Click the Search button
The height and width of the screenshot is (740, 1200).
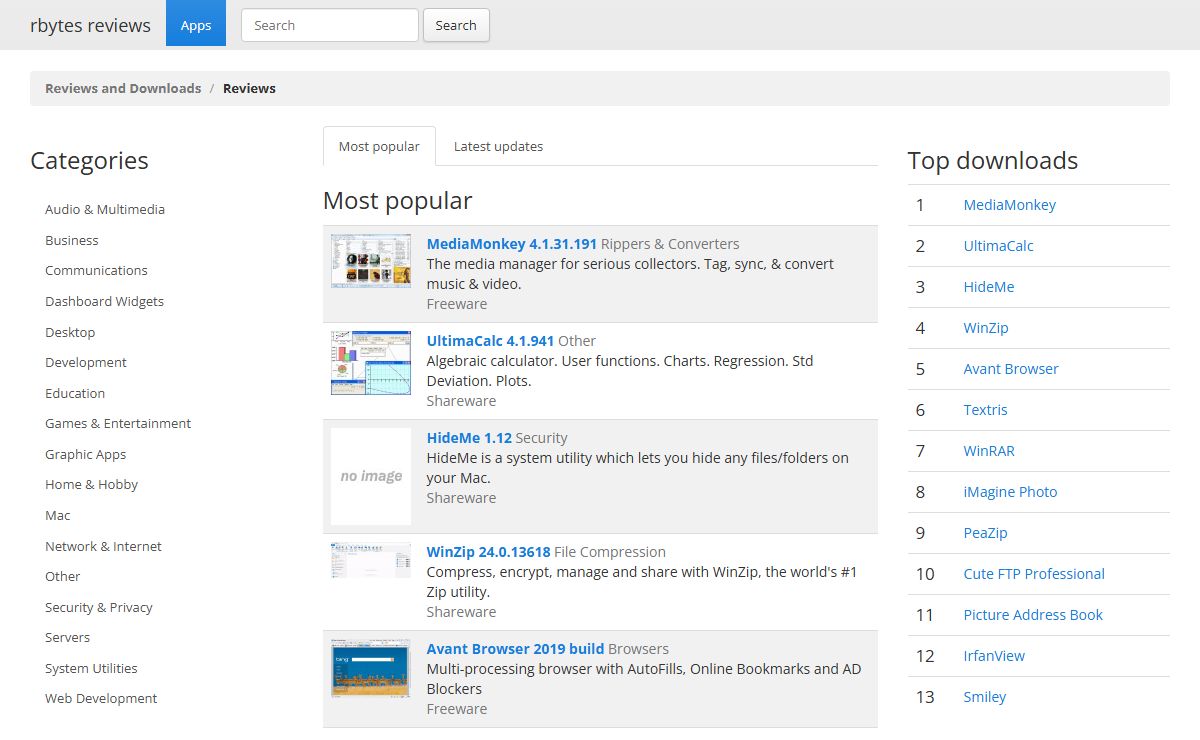coord(456,25)
